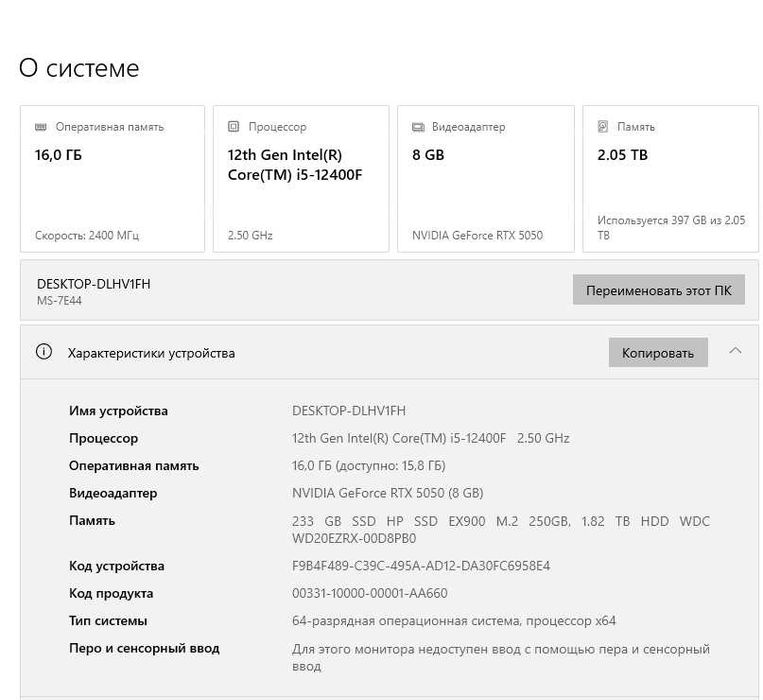Click the storage drive icon
Image resolution: width=763 pixels, height=700 pixels.
603,127
